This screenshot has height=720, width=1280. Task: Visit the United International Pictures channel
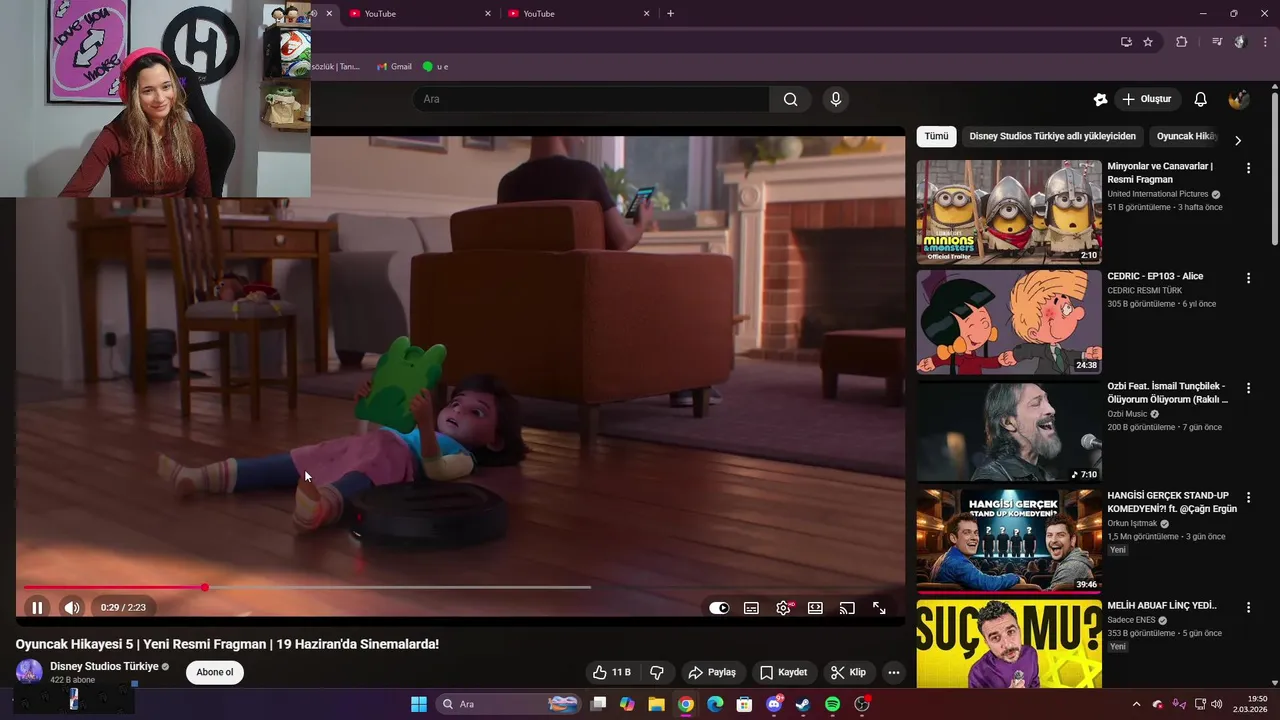1158,194
